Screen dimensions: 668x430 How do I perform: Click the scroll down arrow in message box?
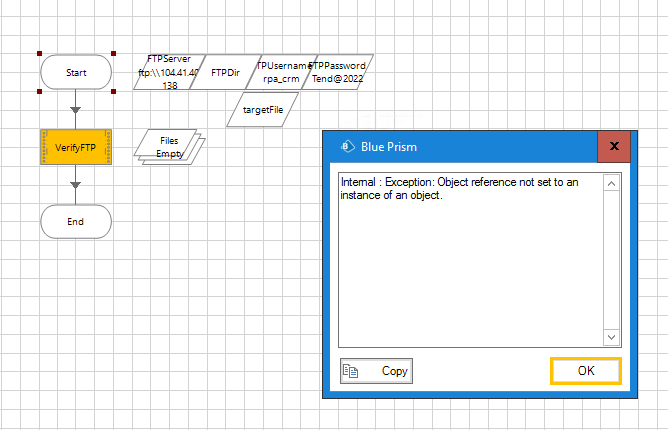[611, 337]
